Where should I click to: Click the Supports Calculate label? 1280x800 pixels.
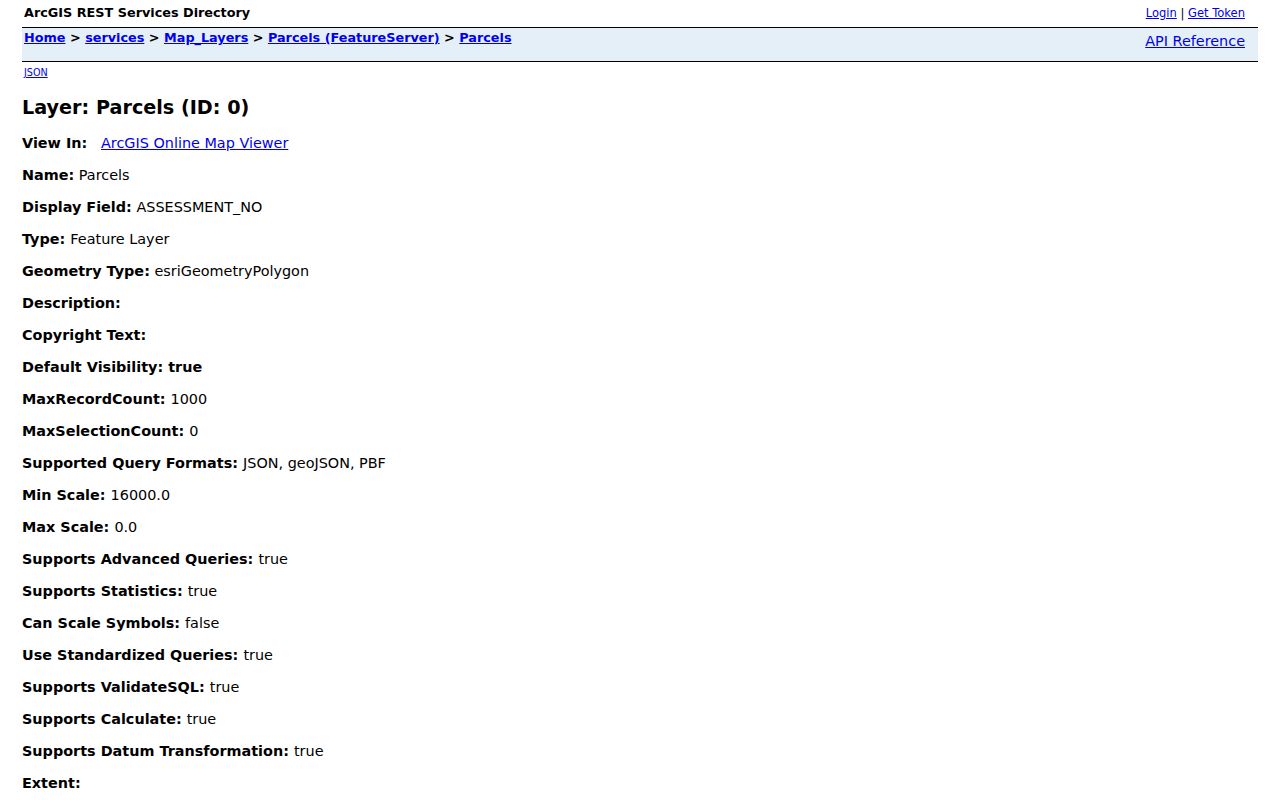click(102, 719)
